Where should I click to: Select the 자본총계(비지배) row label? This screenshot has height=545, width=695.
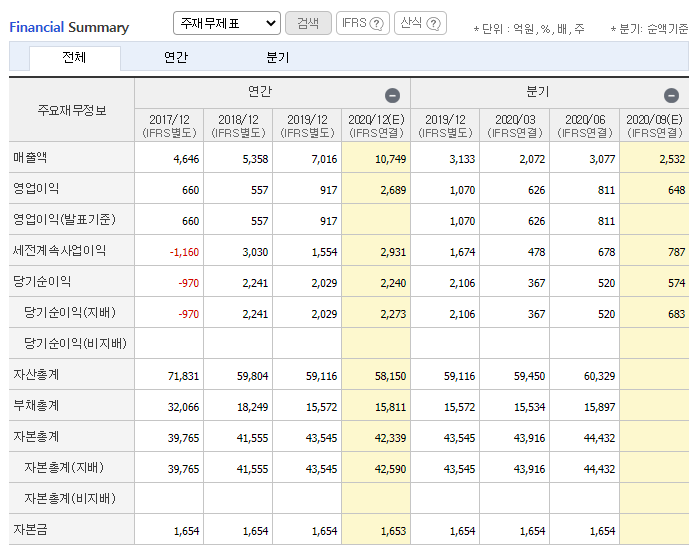pos(70,498)
